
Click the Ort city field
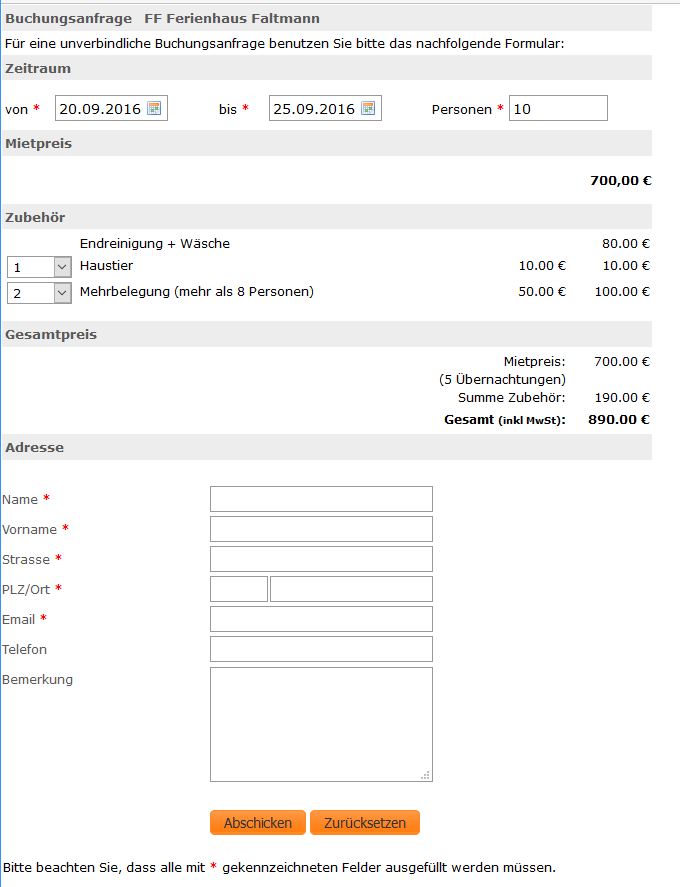[351, 589]
